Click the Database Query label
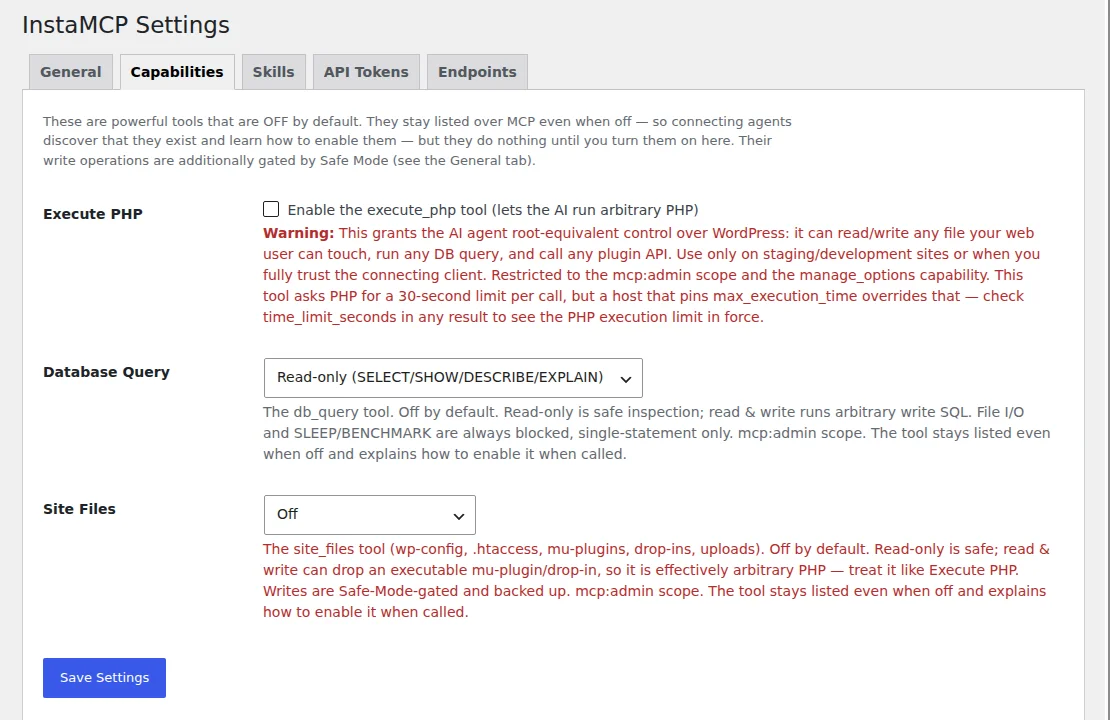The height and width of the screenshot is (720, 1110). tap(106, 372)
